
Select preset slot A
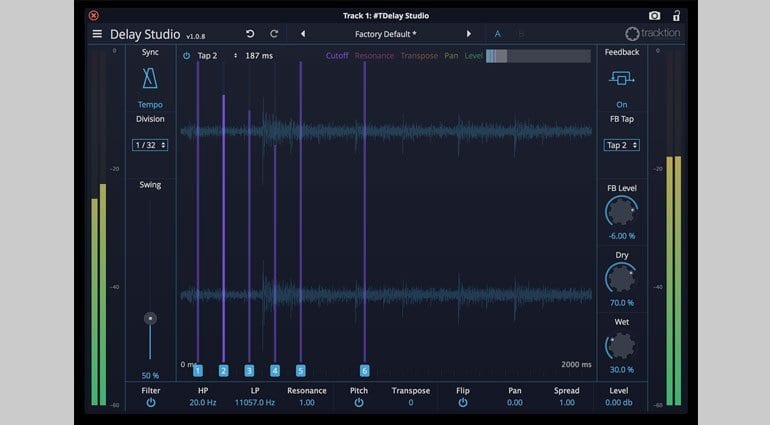click(497, 34)
